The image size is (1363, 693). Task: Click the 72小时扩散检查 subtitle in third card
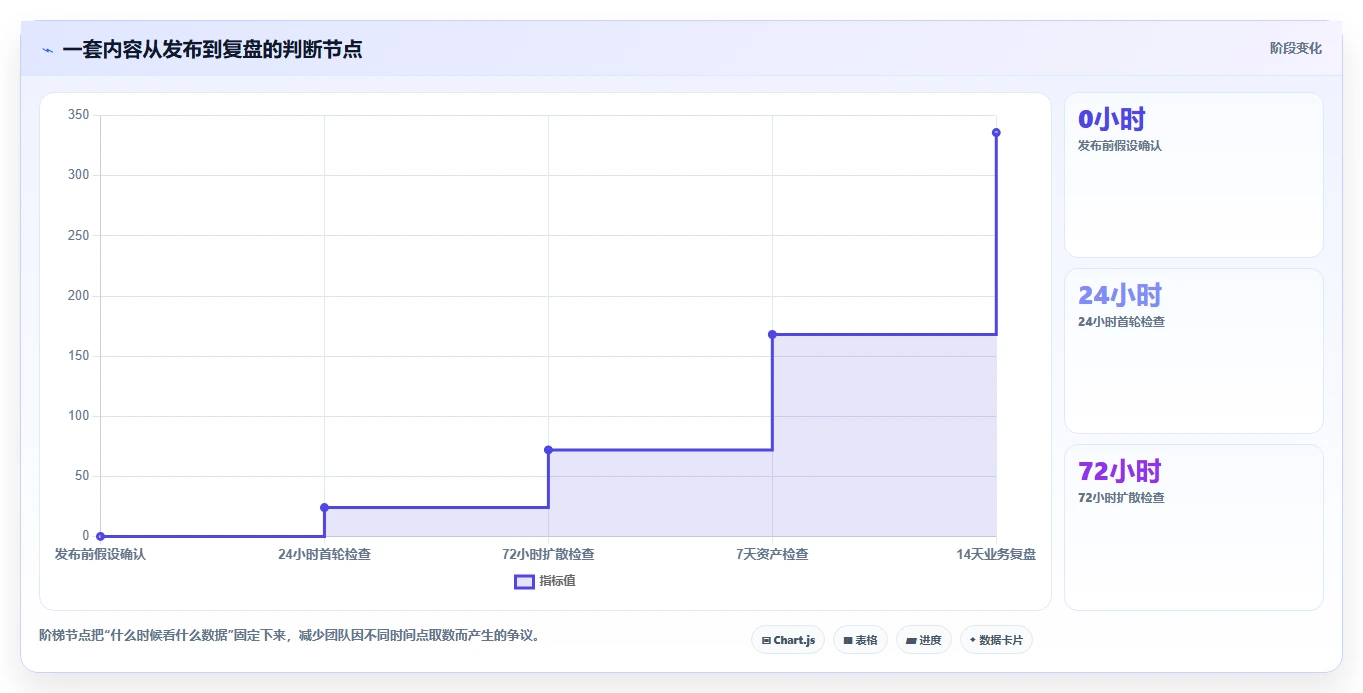[x=1121, y=498]
